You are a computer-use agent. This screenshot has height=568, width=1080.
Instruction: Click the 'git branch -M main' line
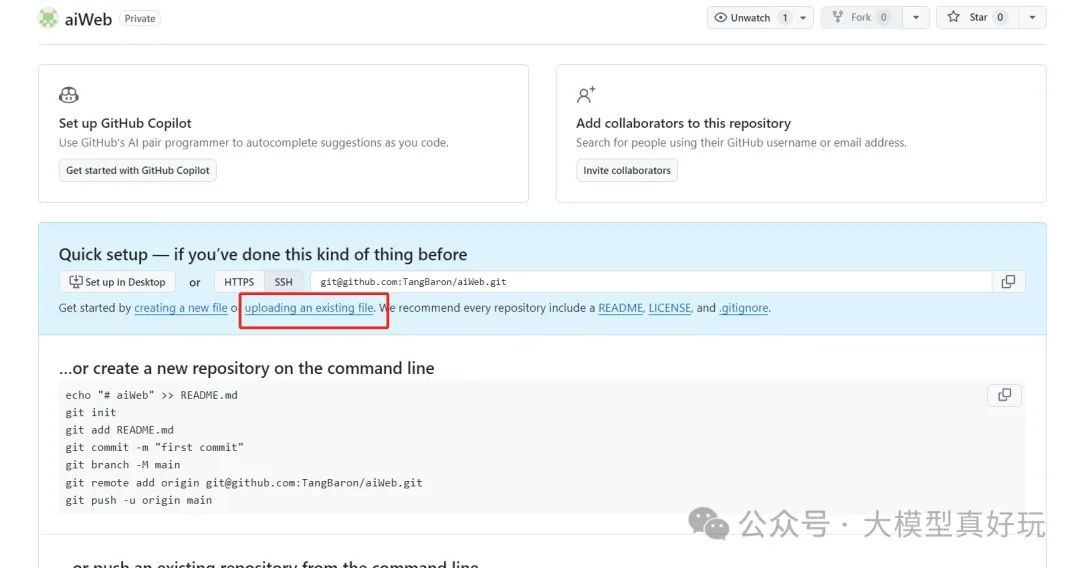[123, 465]
